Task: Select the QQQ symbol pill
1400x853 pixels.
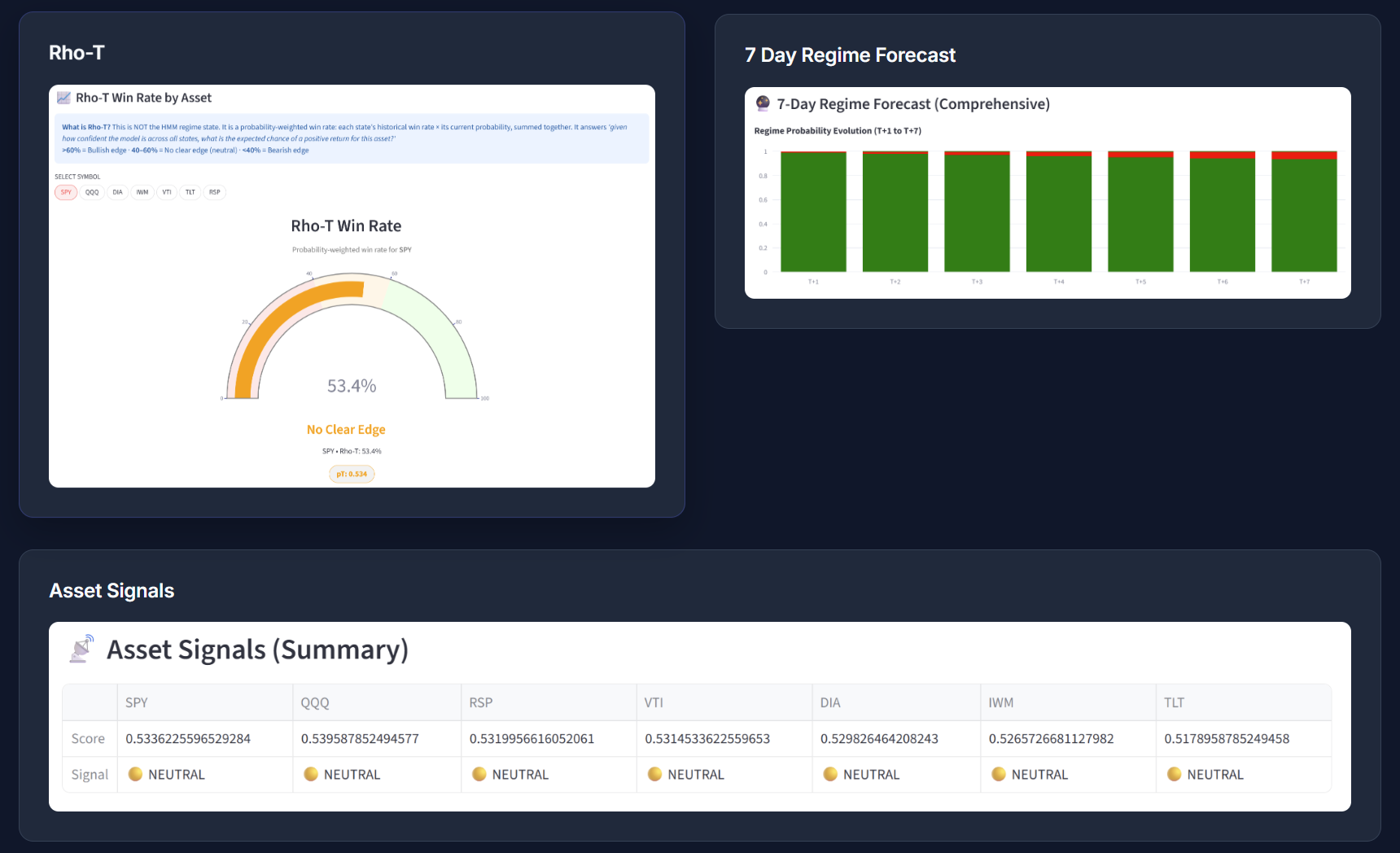Action: click(x=92, y=193)
